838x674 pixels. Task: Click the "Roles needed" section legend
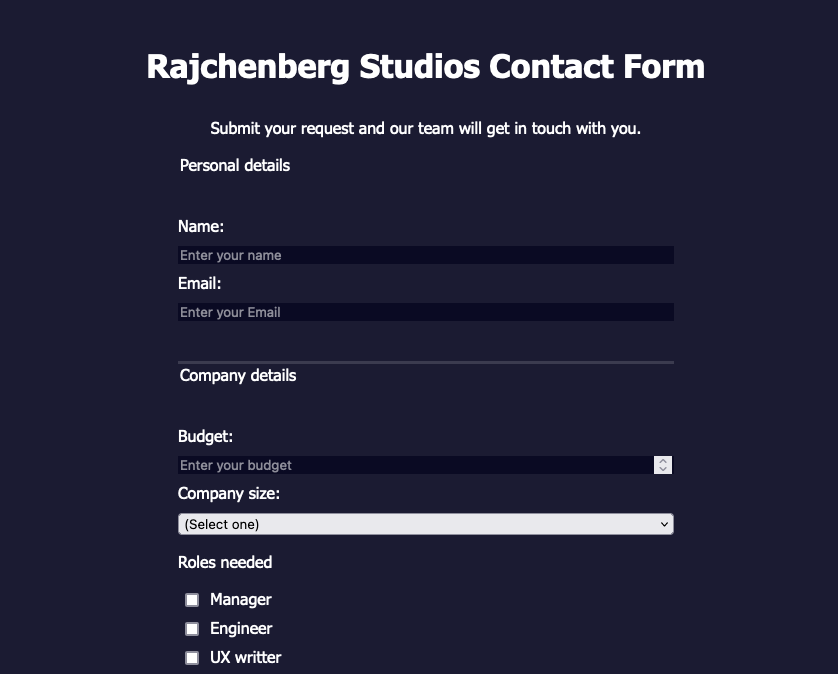tap(225, 562)
